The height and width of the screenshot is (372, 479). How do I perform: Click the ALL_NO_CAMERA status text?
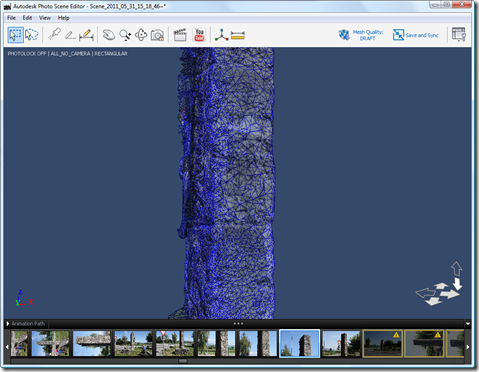[x=70, y=54]
